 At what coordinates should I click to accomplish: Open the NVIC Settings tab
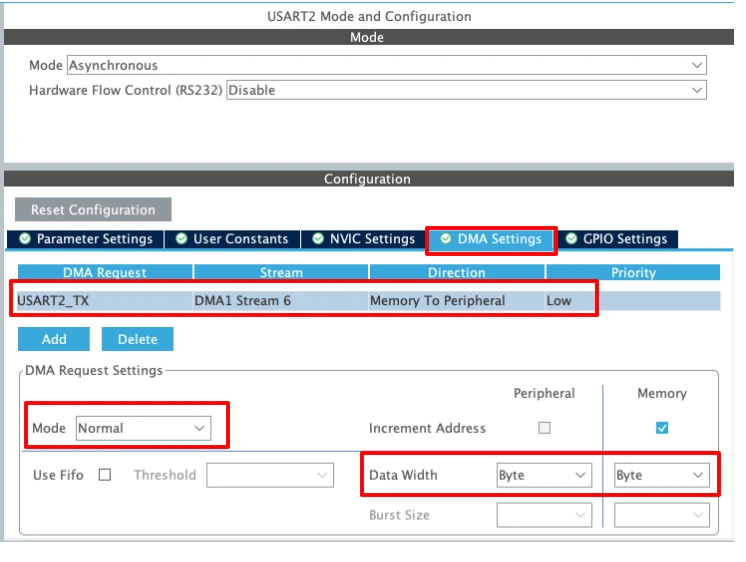tap(364, 239)
